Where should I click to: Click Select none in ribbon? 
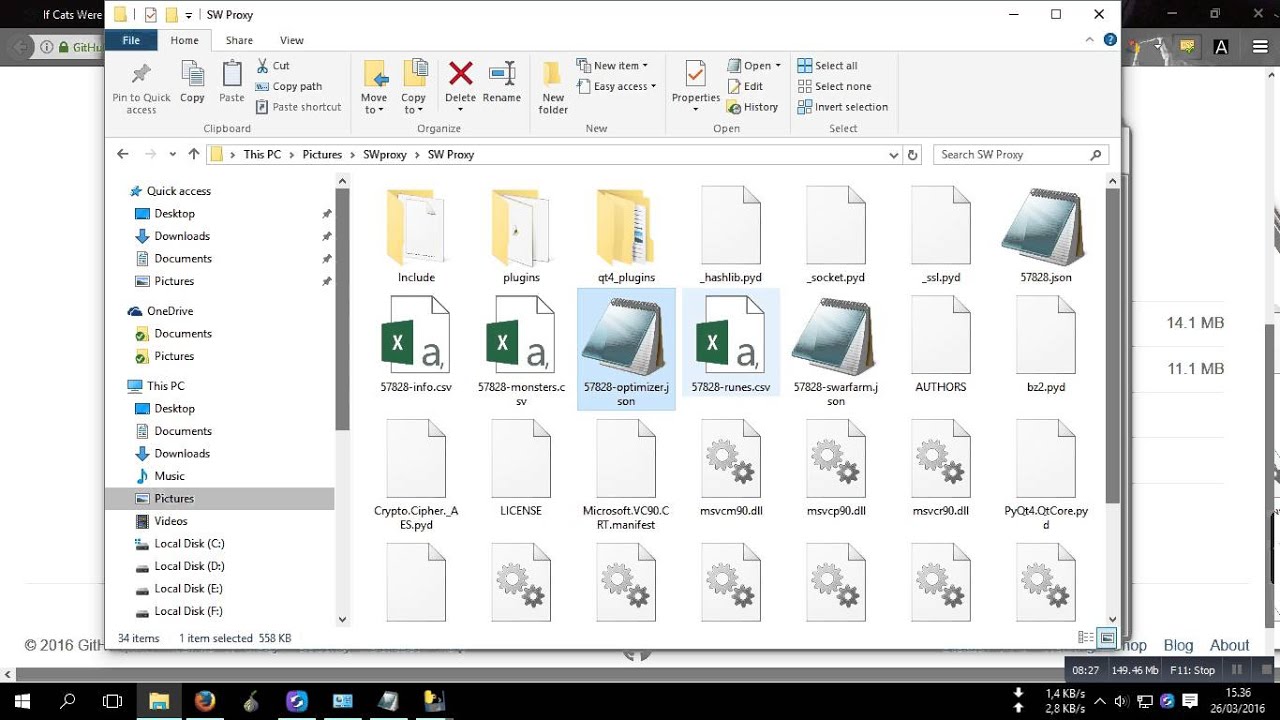coord(834,86)
